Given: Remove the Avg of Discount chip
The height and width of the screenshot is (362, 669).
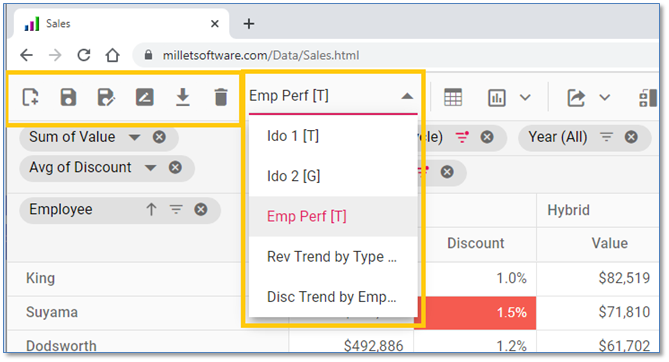Looking at the screenshot, I should click(x=175, y=167).
